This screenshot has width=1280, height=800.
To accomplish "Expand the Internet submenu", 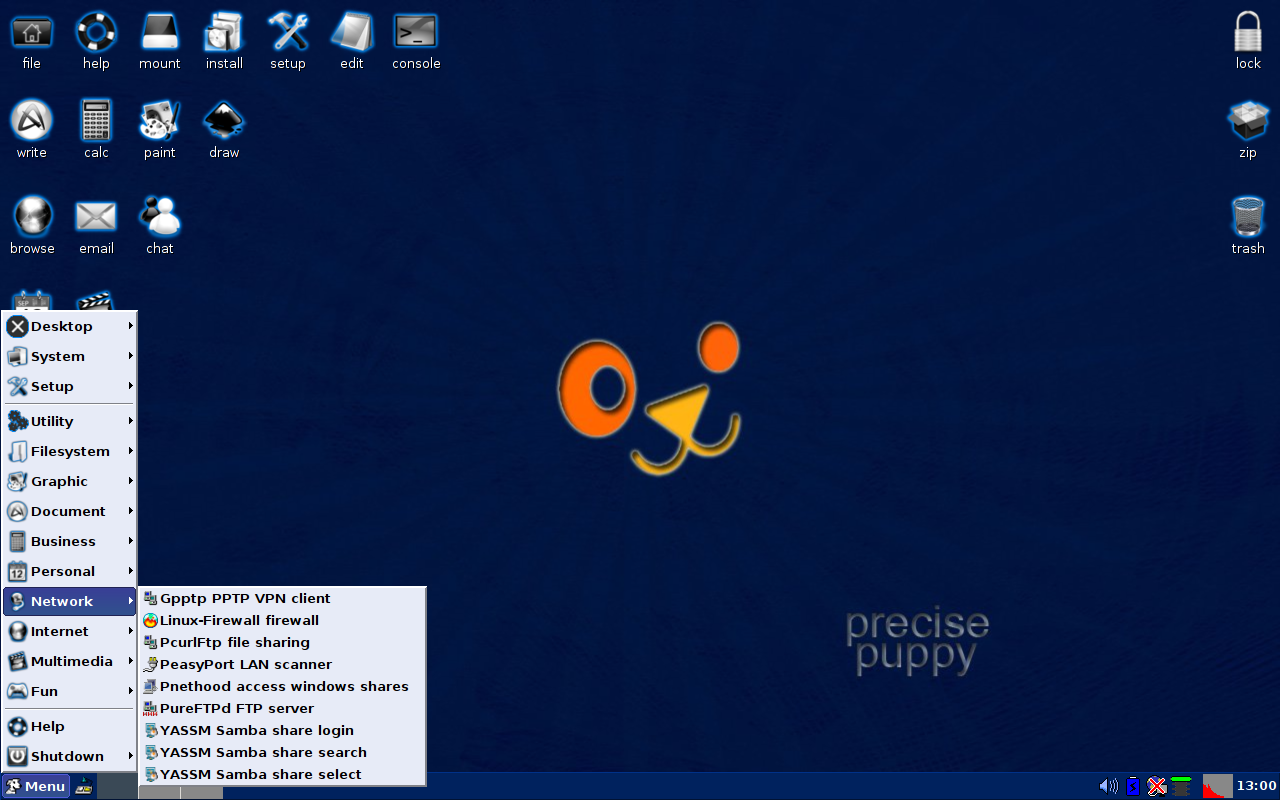I will (70, 631).
